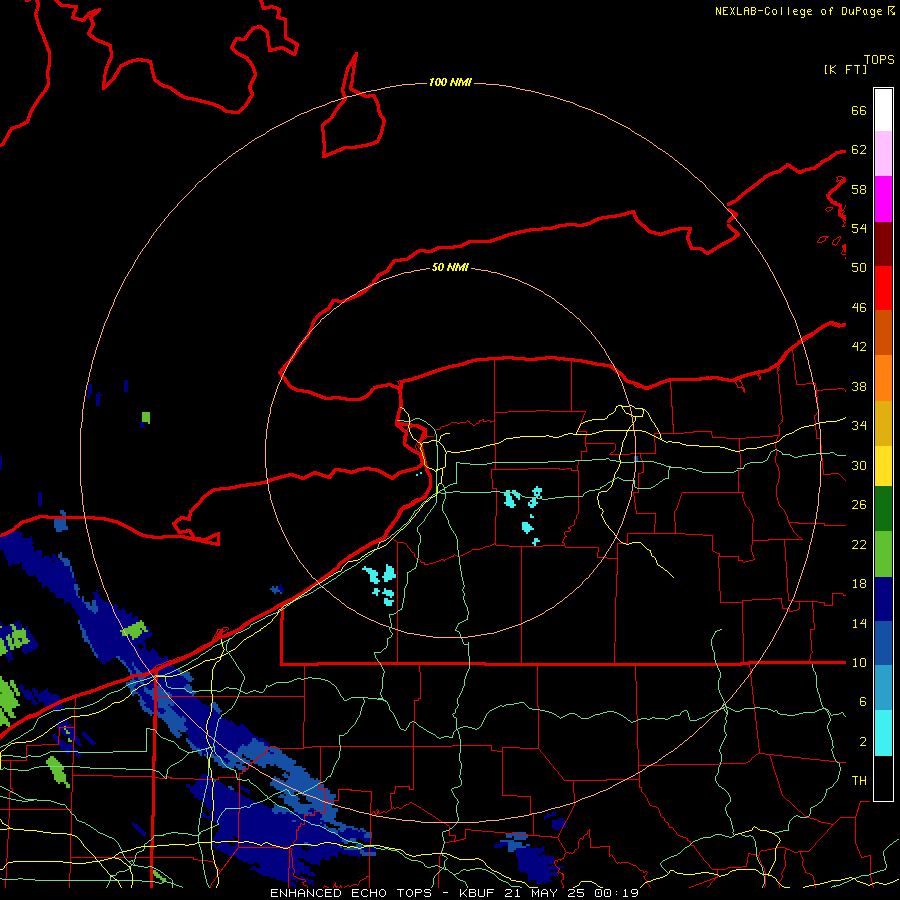The image size is (900, 900).
Task: Click the Enhanced Echo Tops KBUF timestamp caption
Action: coord(454,893)
